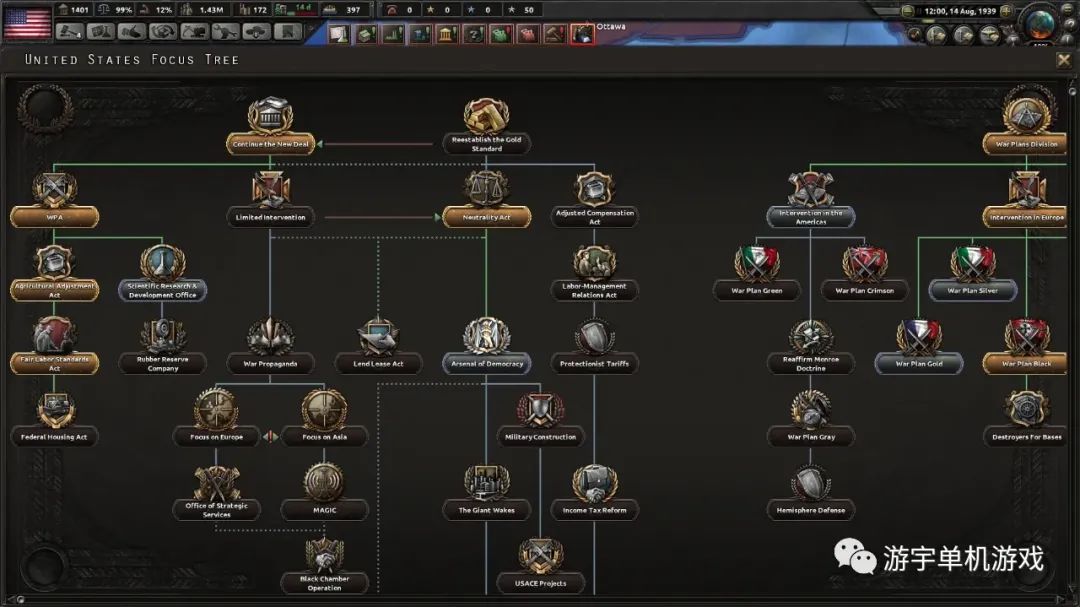Viewport: 1080px width, 607px height.
Task: Select Continue the New Deal focus
Action: click(270, 126)
